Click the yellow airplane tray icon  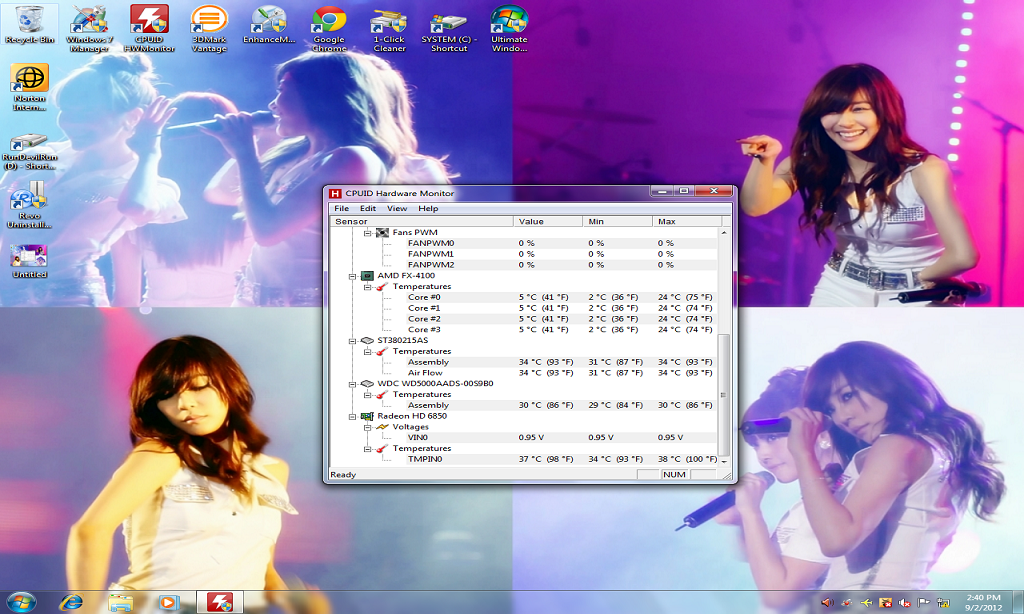coord(866,603)
